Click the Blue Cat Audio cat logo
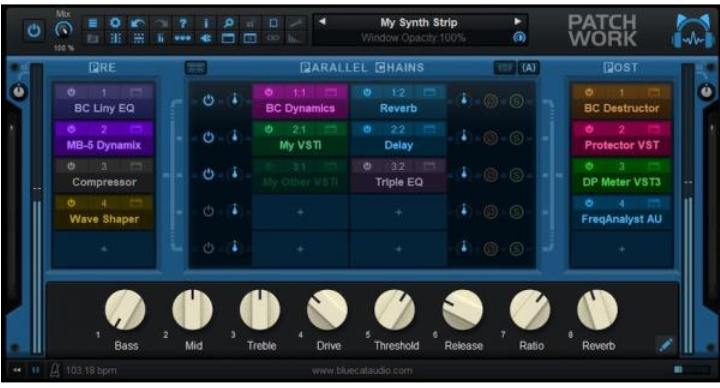720x388 pixels. coord(693,30)
